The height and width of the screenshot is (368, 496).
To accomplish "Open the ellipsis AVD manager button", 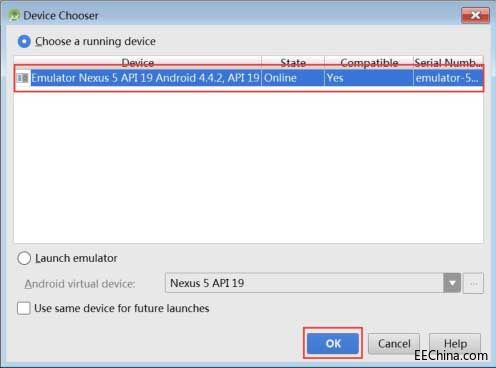I will point(473,283).
